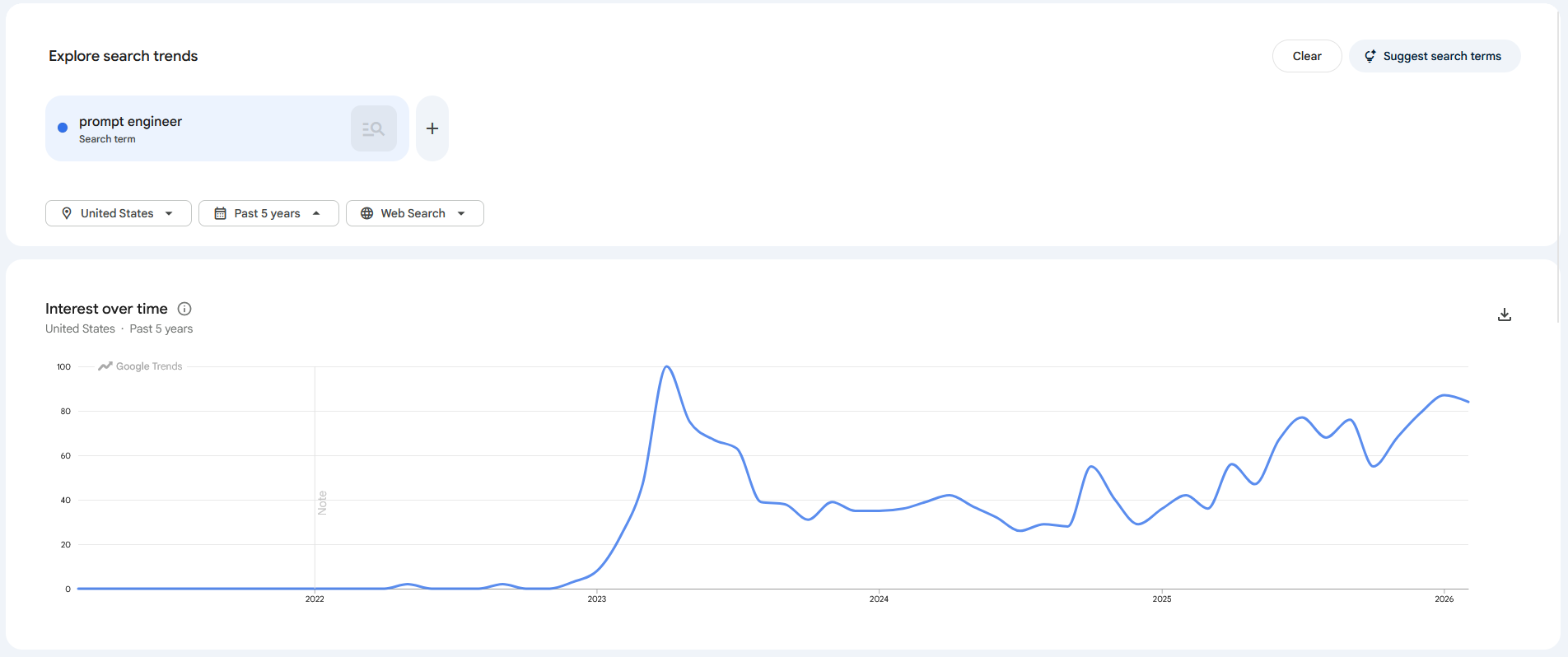The image size is (1568, 657).
Task: Click the 2023 peak point on the trend line
Action: click(667, 367)
